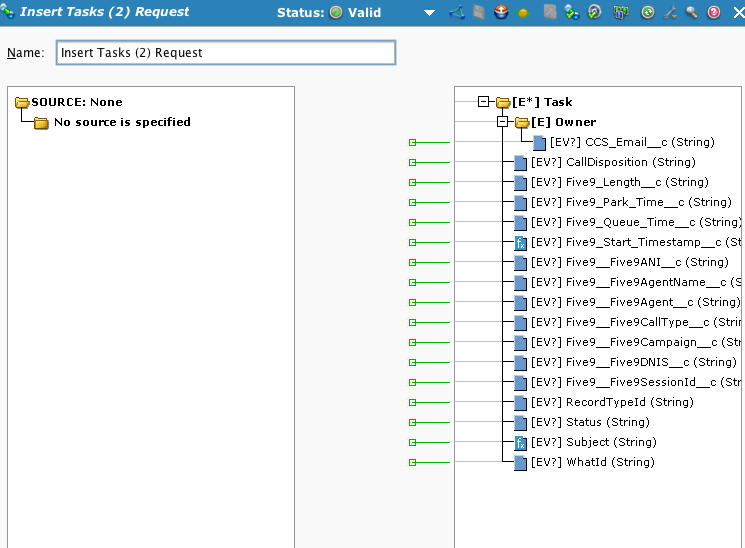Select the WhatId field in target tree

coord(592,462)
